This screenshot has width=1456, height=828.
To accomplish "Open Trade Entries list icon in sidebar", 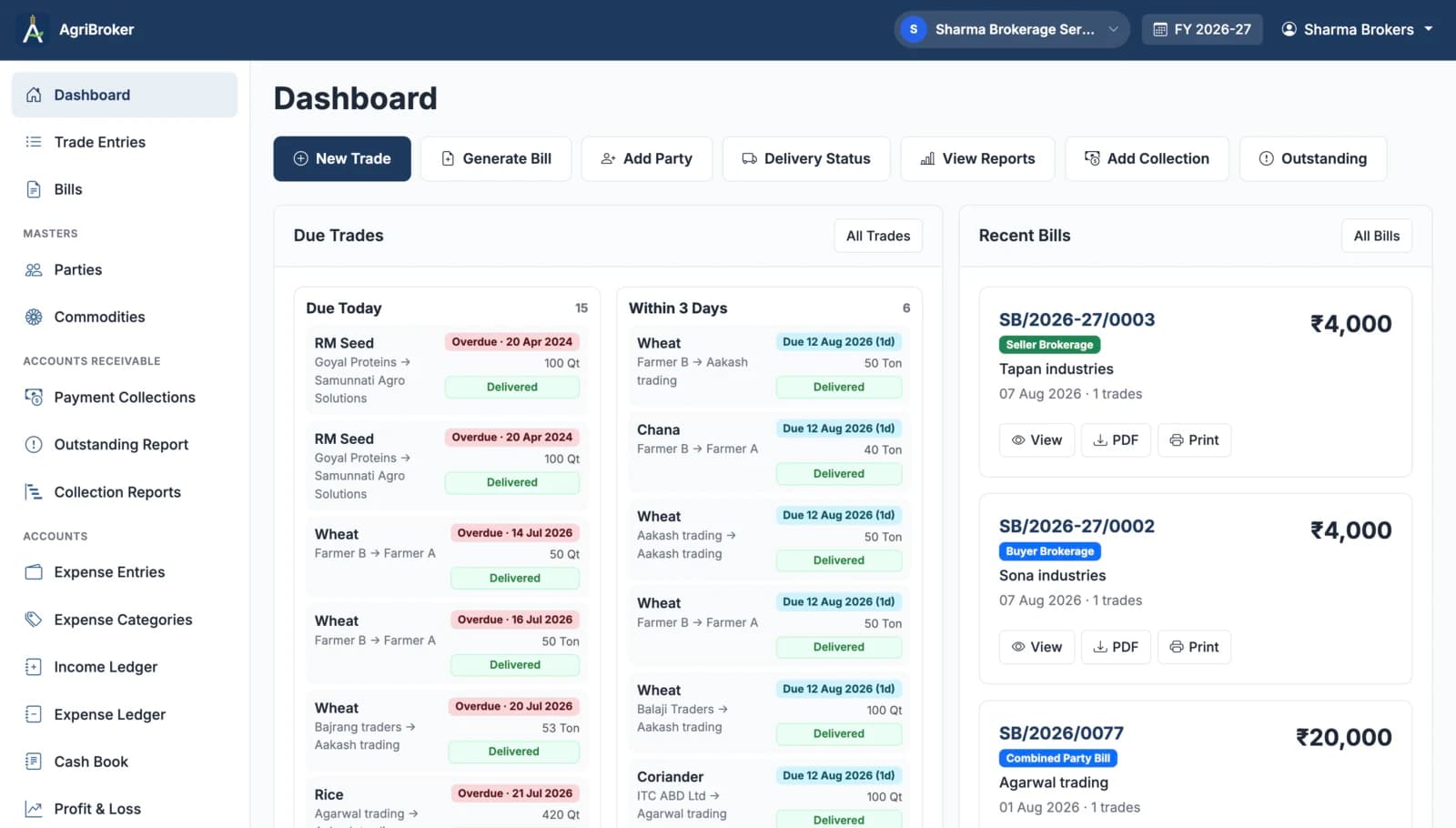I will click(x=34, y=142).
